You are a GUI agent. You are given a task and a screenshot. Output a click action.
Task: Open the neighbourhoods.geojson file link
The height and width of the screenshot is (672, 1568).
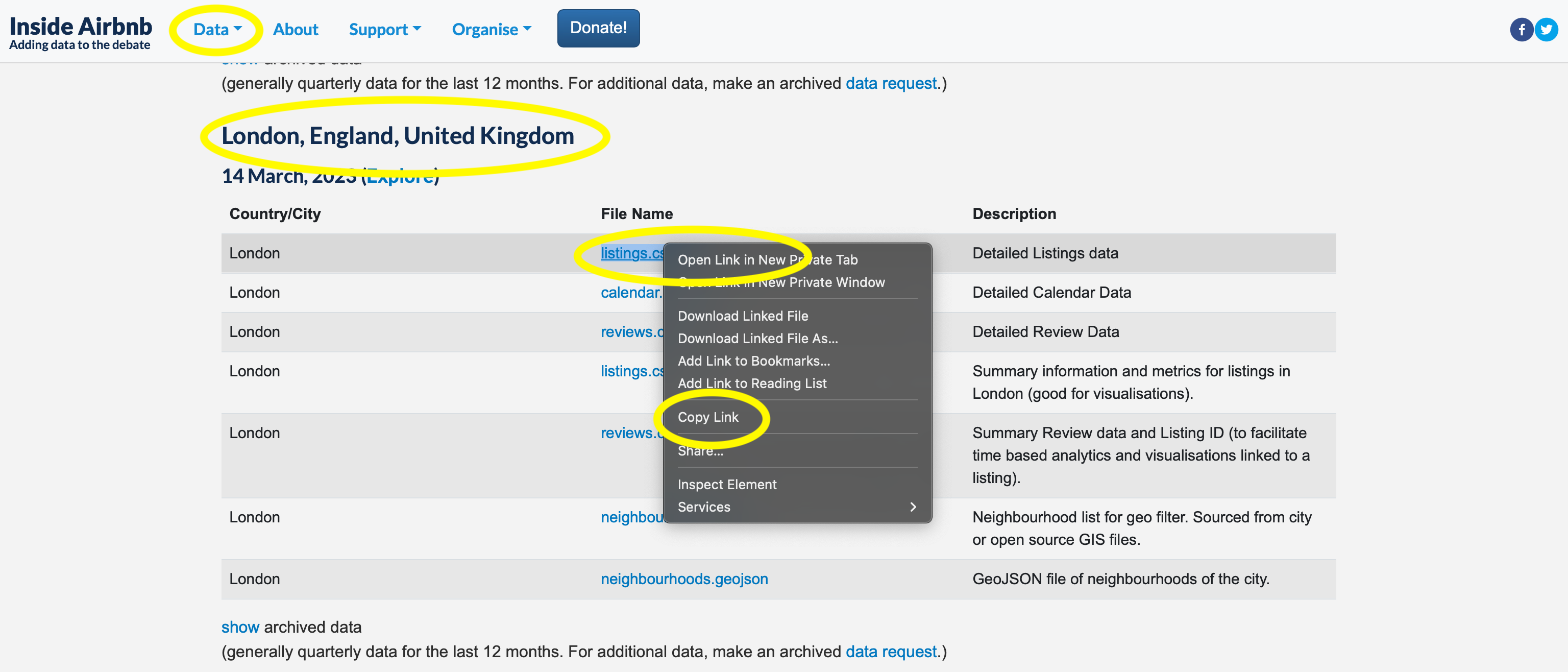click(x=683, y=579)
